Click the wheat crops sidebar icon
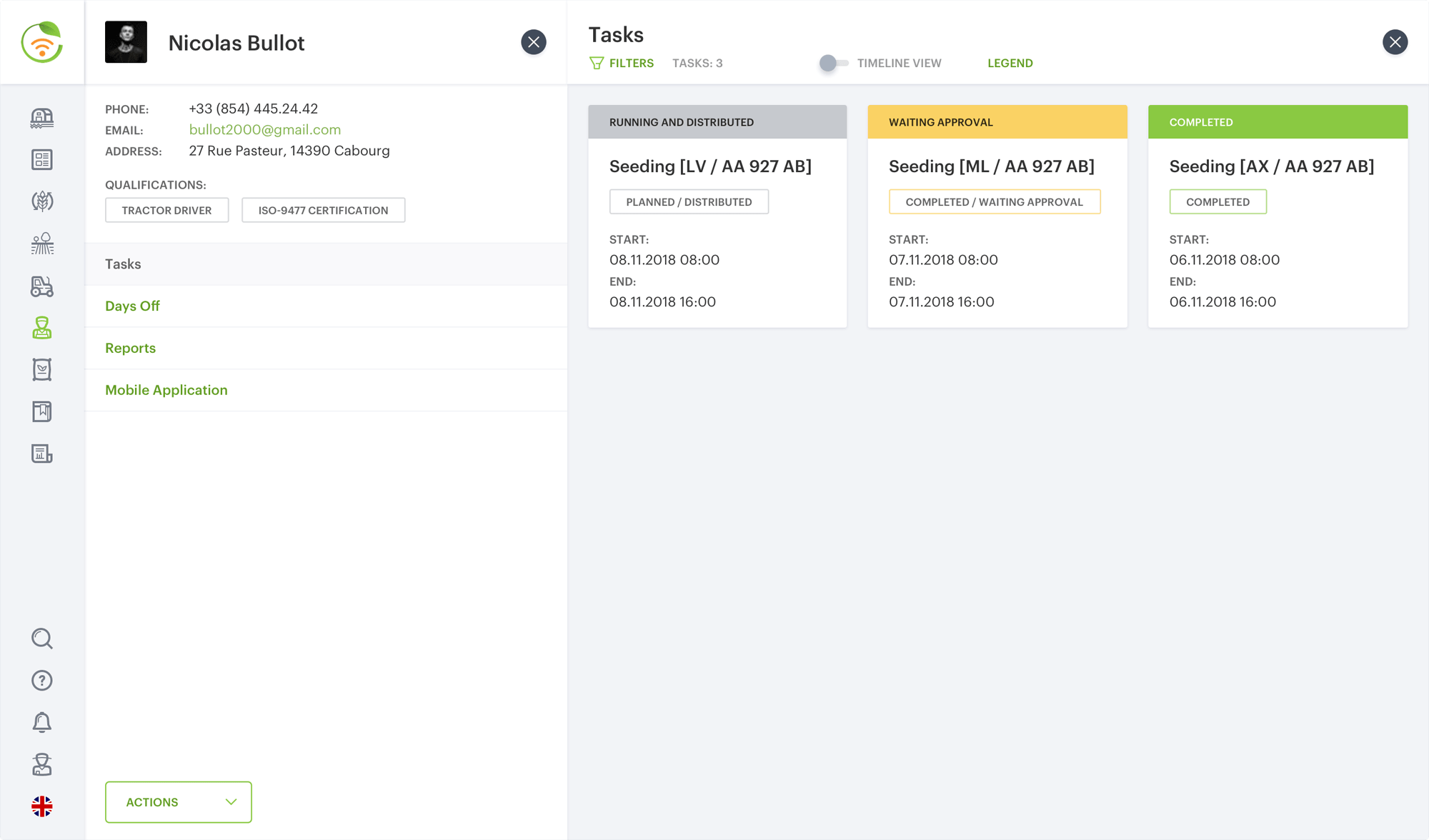This screenshot has height=840, width=1429. (42, 201)
